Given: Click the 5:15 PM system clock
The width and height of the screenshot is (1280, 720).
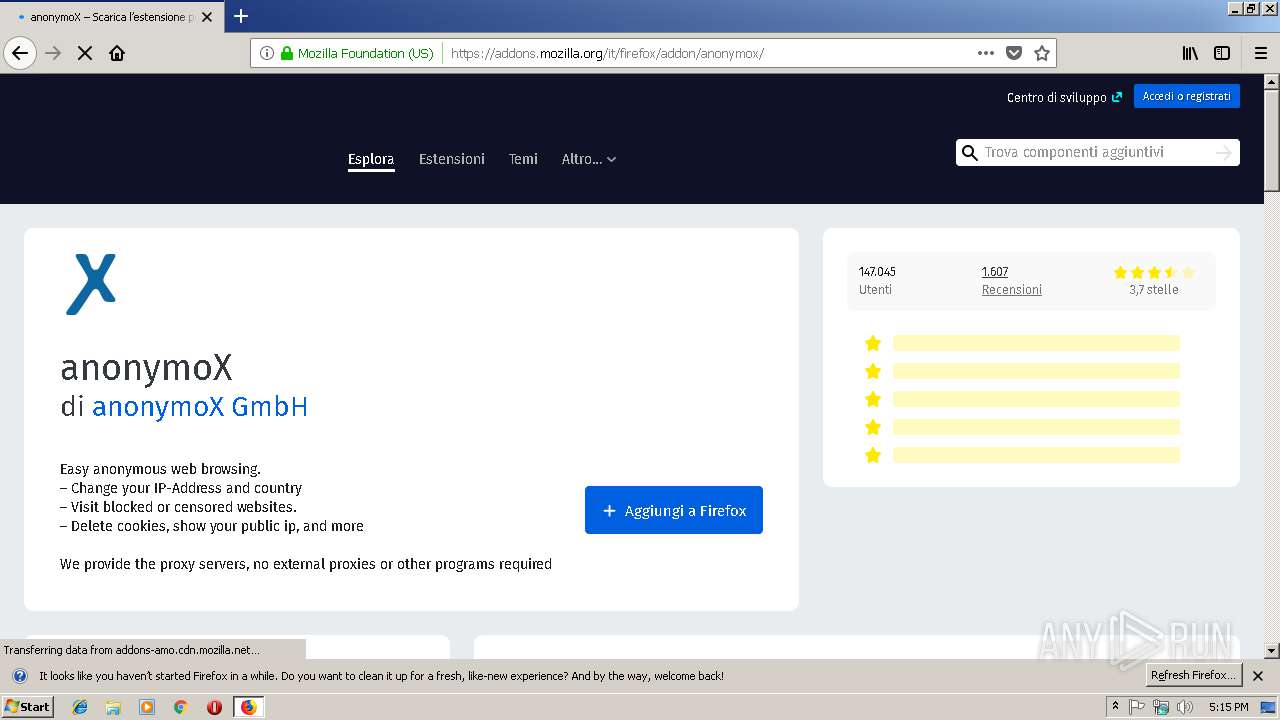Looking at the screenshot, I should point(1228,707).
